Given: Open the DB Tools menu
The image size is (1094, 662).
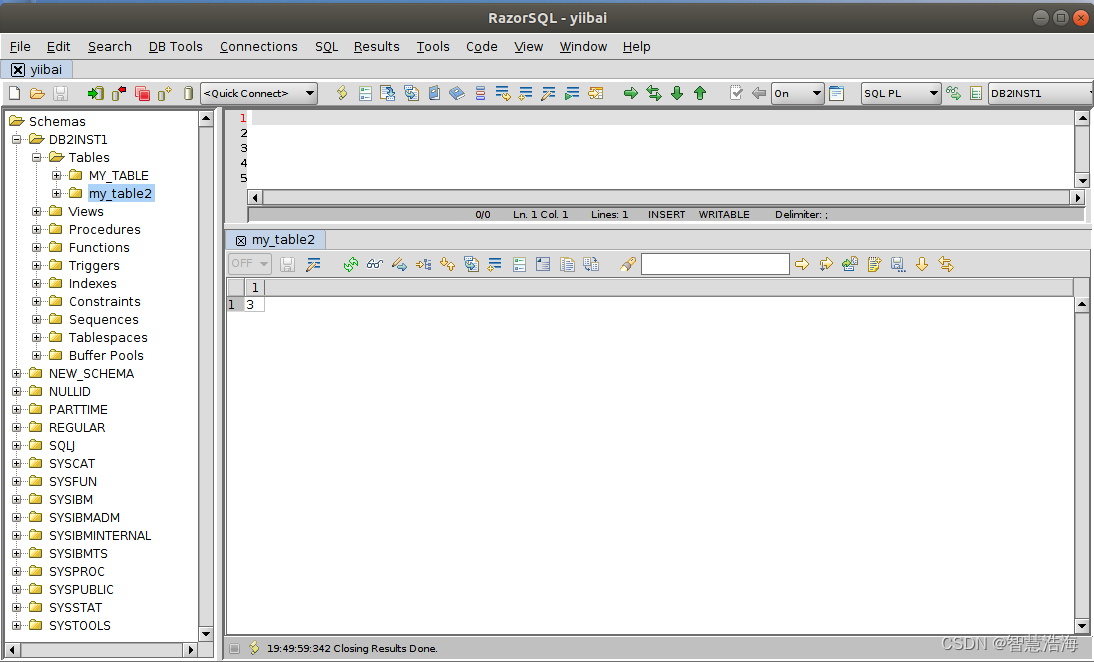Looking at the screenshot, I should [175, 46].
